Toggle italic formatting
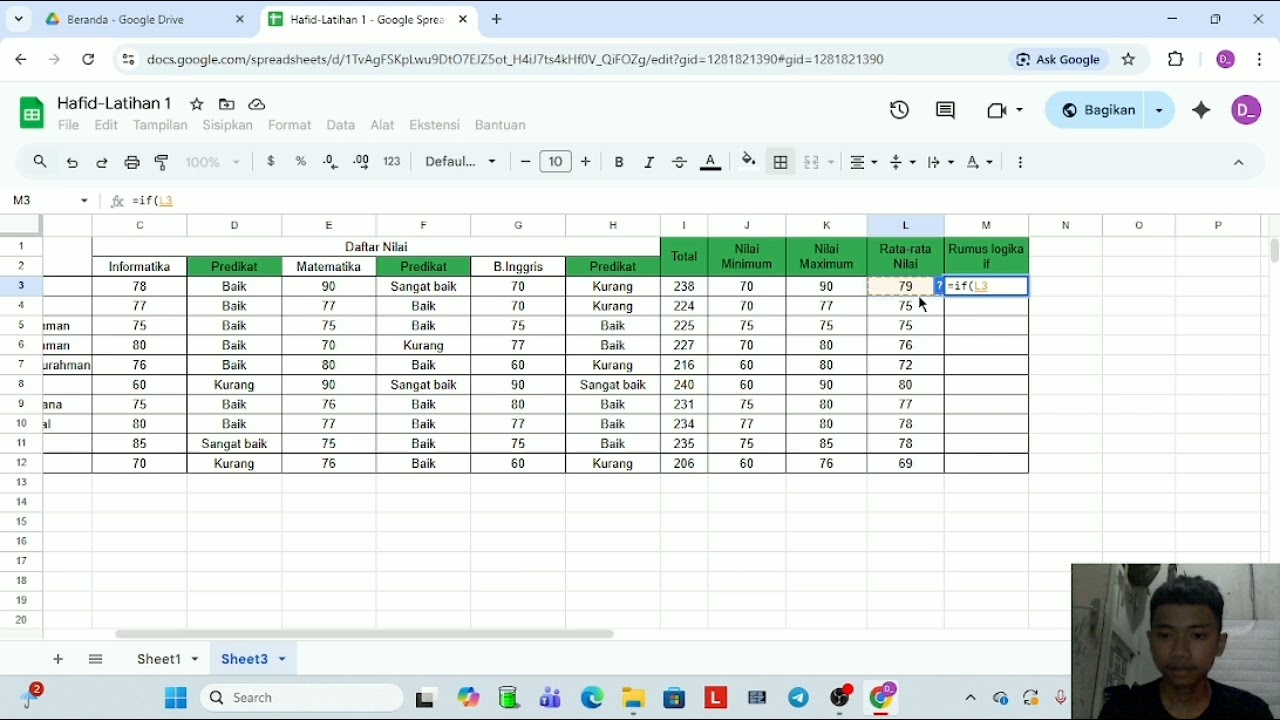Viewport: 1280px width, 720px height. click(x=649, y=162)
